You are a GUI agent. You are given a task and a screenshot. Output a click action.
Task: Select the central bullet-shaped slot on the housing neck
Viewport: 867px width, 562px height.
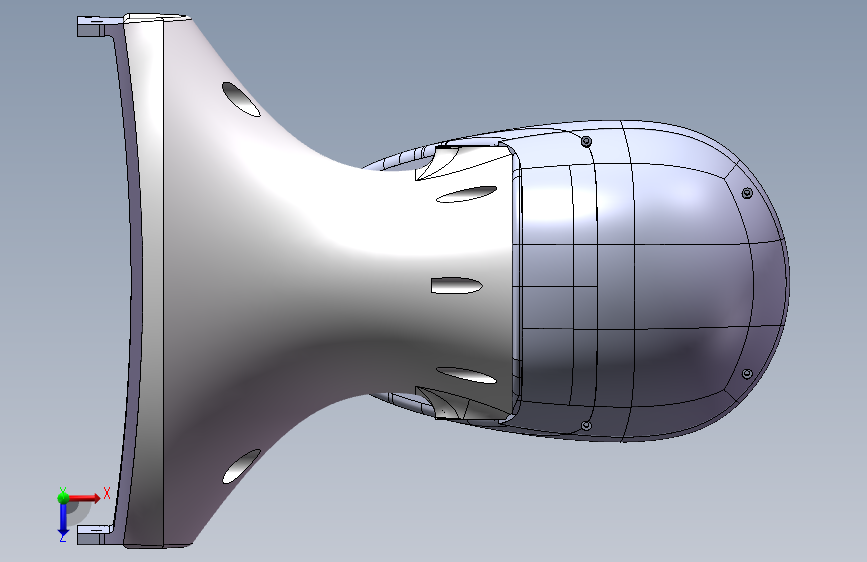(x=456, y=285)
